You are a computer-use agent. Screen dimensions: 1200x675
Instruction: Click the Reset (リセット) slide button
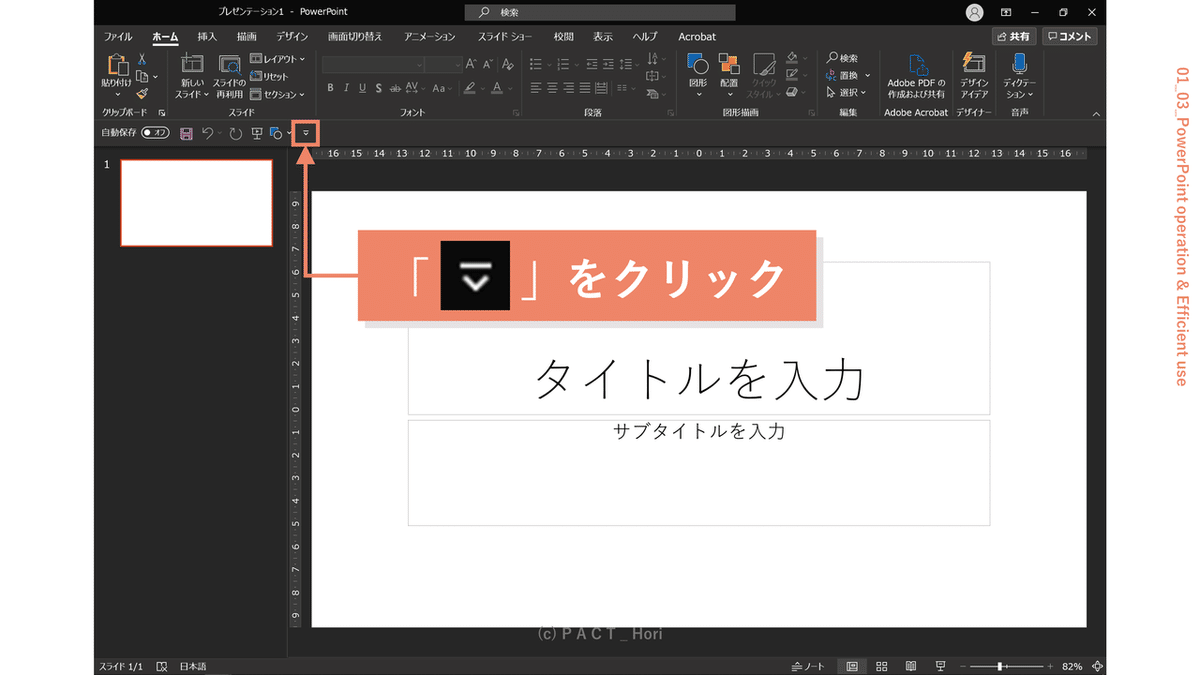[x=269, y=76]
